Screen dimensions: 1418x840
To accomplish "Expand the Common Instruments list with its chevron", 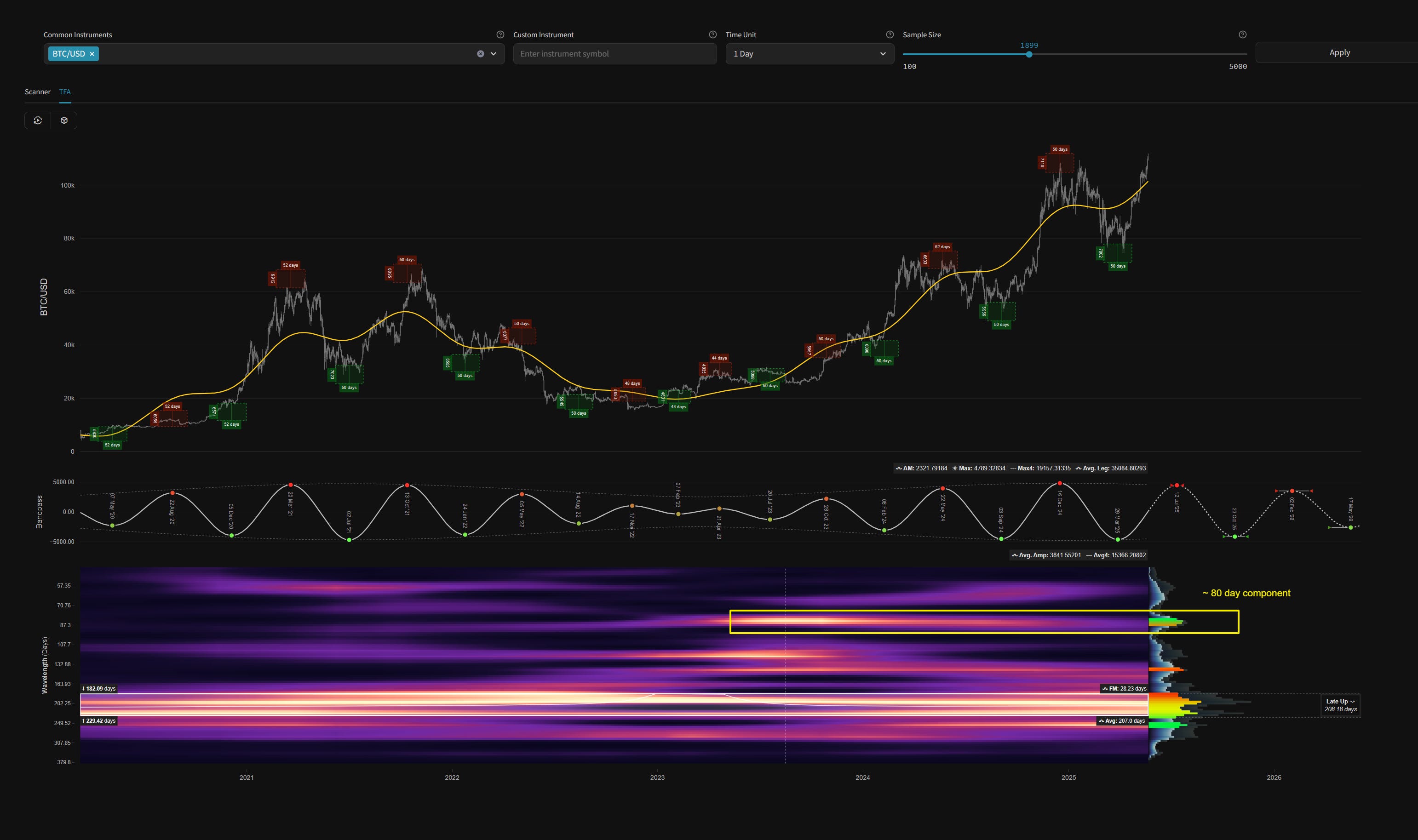I will tap(493, 53).
